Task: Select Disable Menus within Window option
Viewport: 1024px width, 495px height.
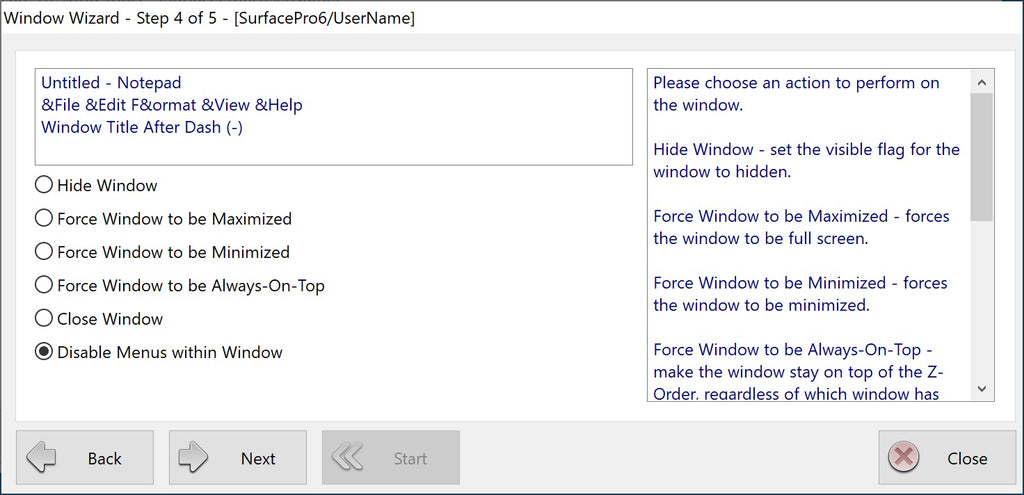Action: point(44,352)
